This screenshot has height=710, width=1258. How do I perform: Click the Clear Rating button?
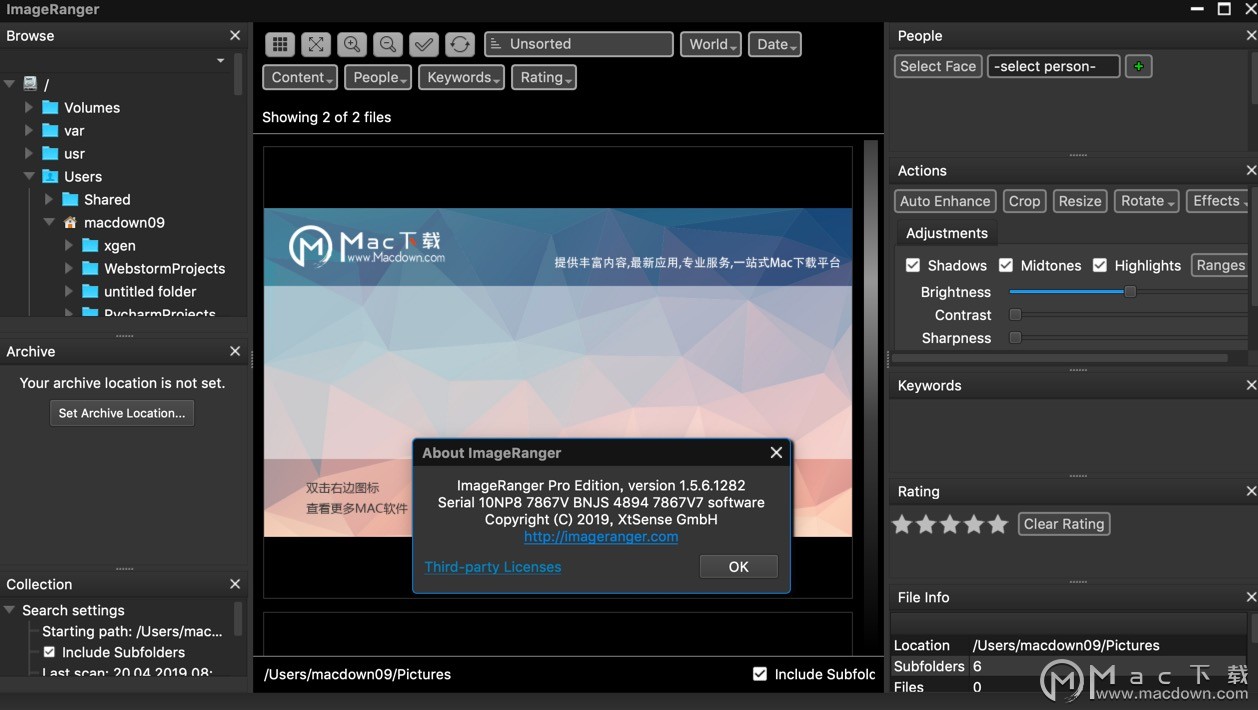pos(1064,524)
